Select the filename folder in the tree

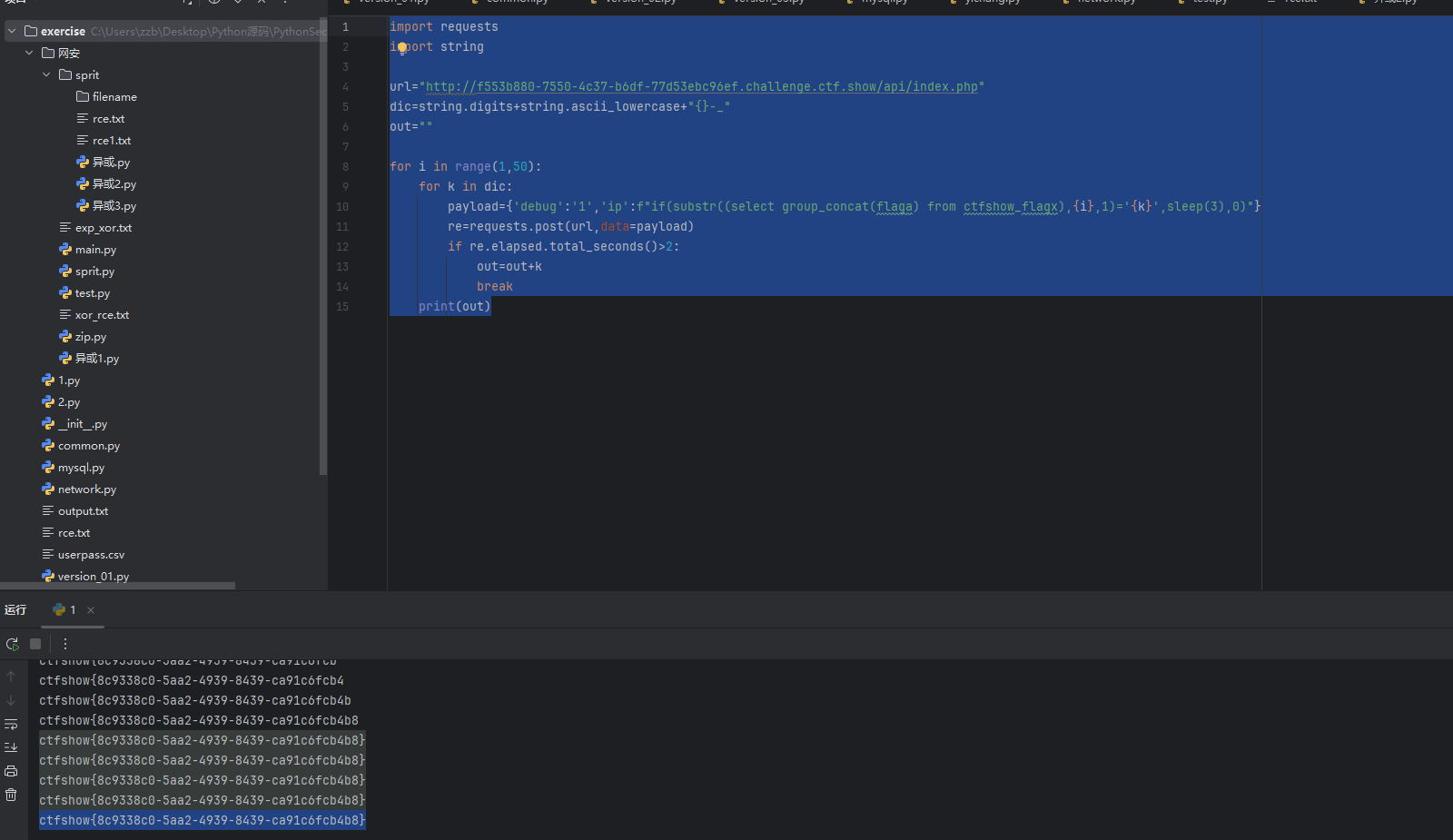pos(114,96)
